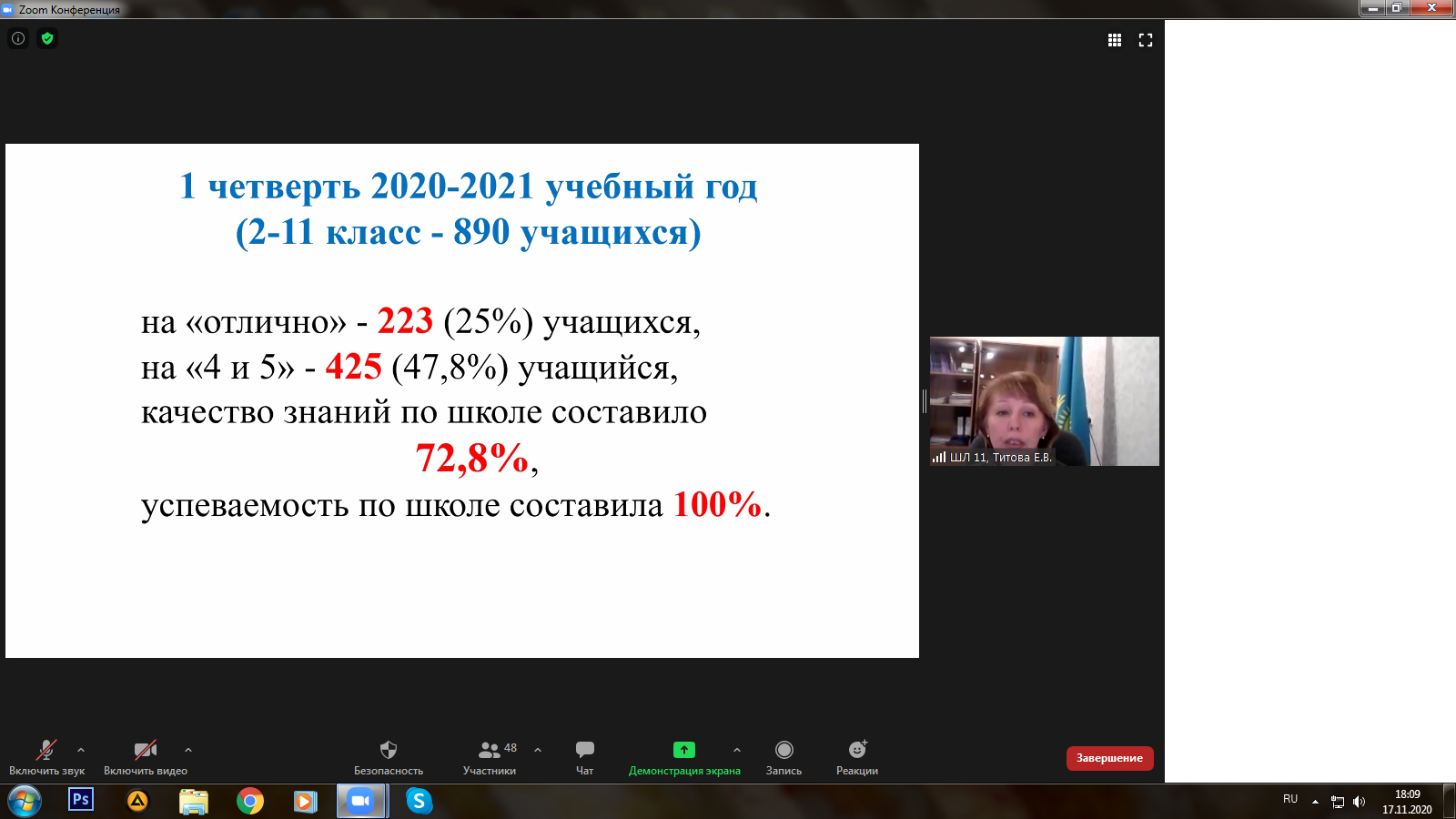Open meeting information icon

click(x=18, y=38)
